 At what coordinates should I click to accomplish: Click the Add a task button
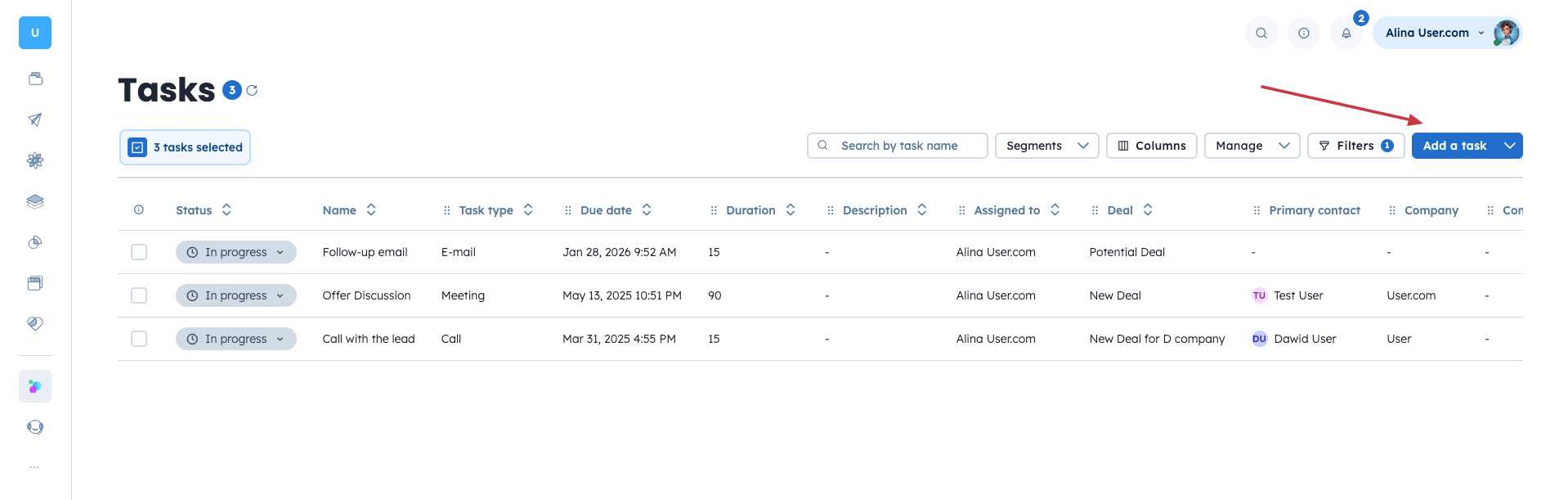tap(1454, 146)
